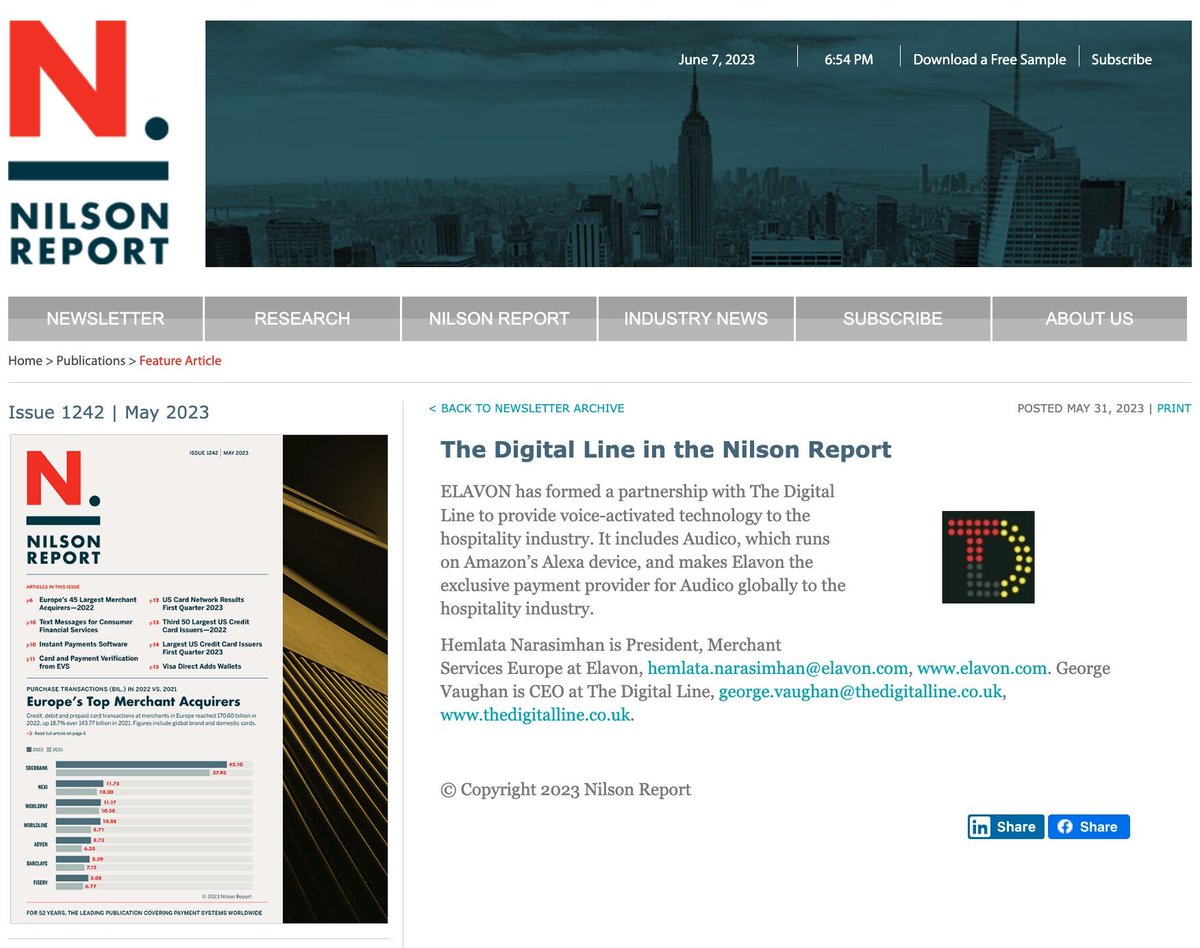Click the Nilson Report logo
Image resolution: width=1200 pixels, height=948 pixels.
[89, 142]
